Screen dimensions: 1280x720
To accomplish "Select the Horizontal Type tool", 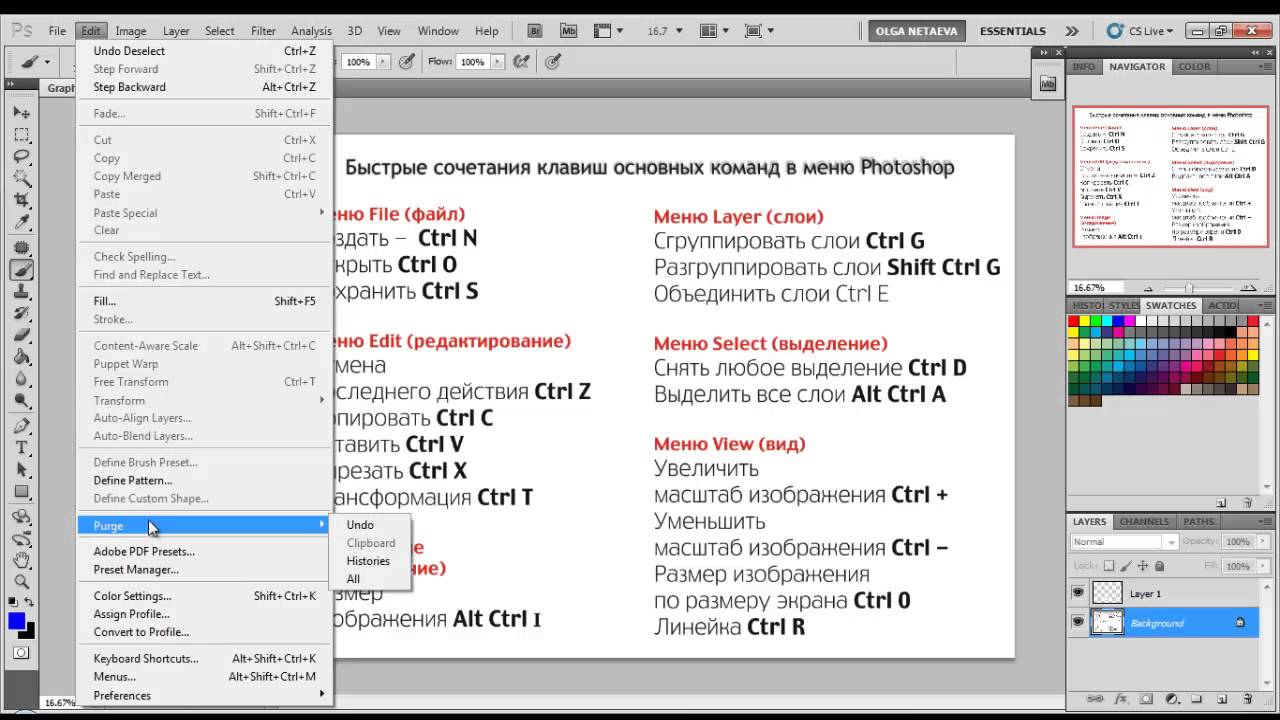I will point(21,448).
